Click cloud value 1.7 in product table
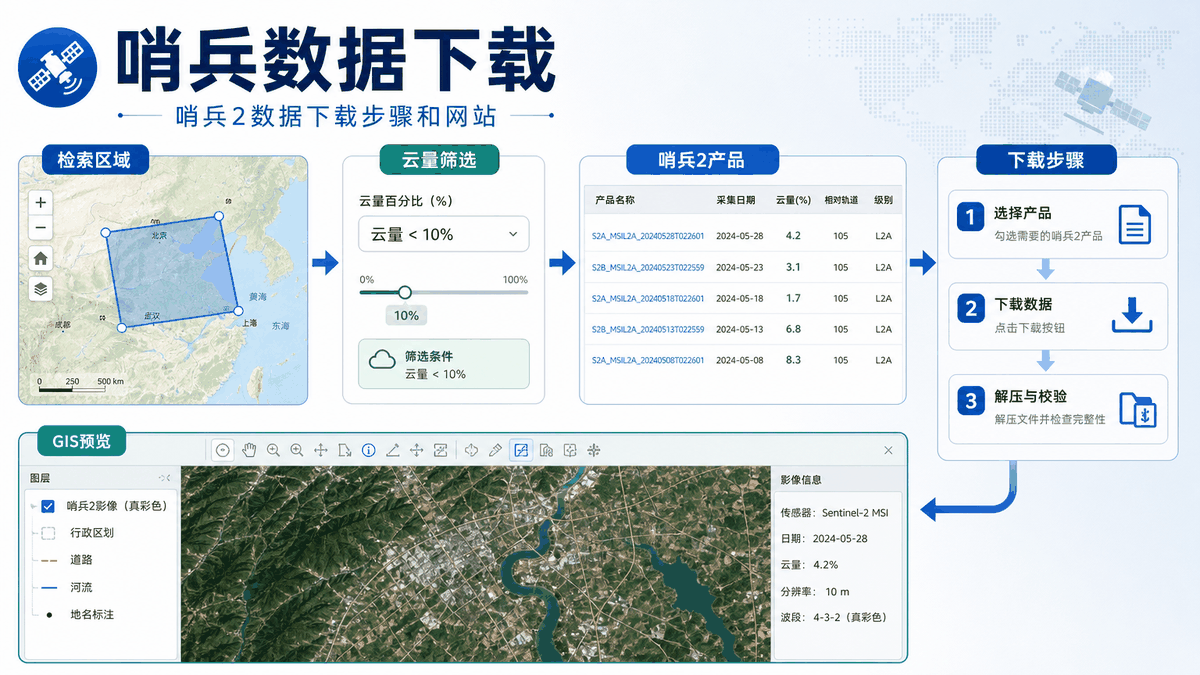Screen dimensions: 1200x675 click(793, 298)
